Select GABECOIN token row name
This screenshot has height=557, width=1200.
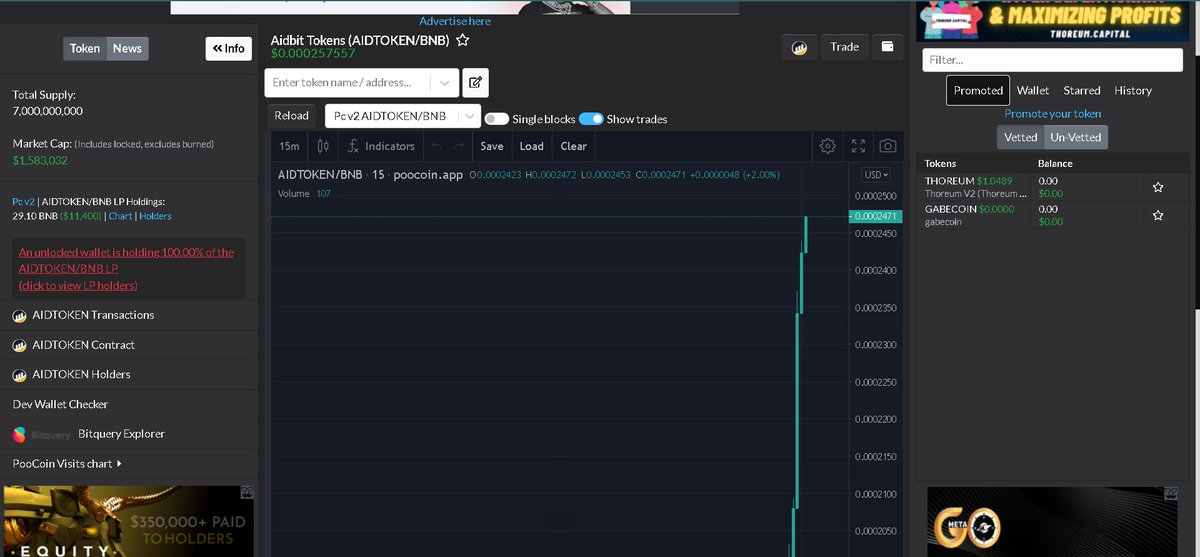pyautogui.click(x=949, y=209)
